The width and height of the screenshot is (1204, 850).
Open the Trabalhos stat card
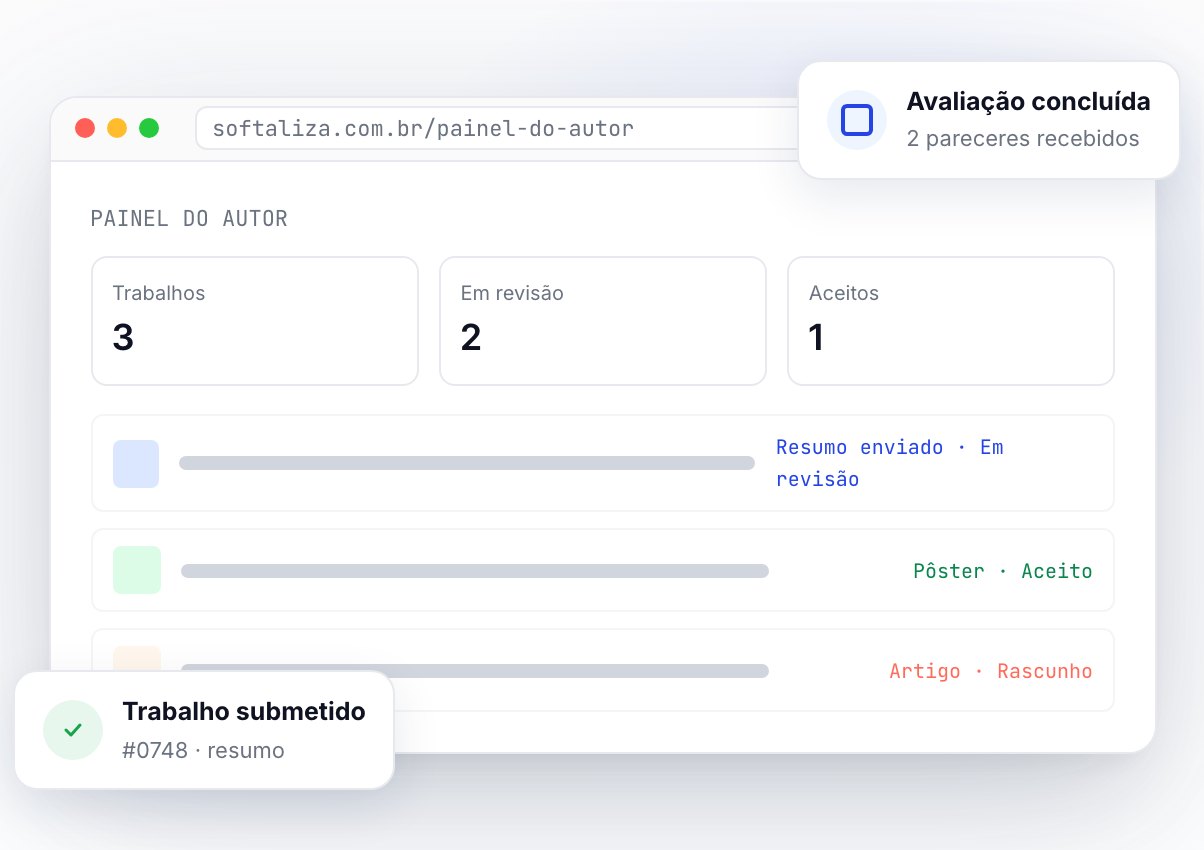pyautogui.click(x=255, y=321)
